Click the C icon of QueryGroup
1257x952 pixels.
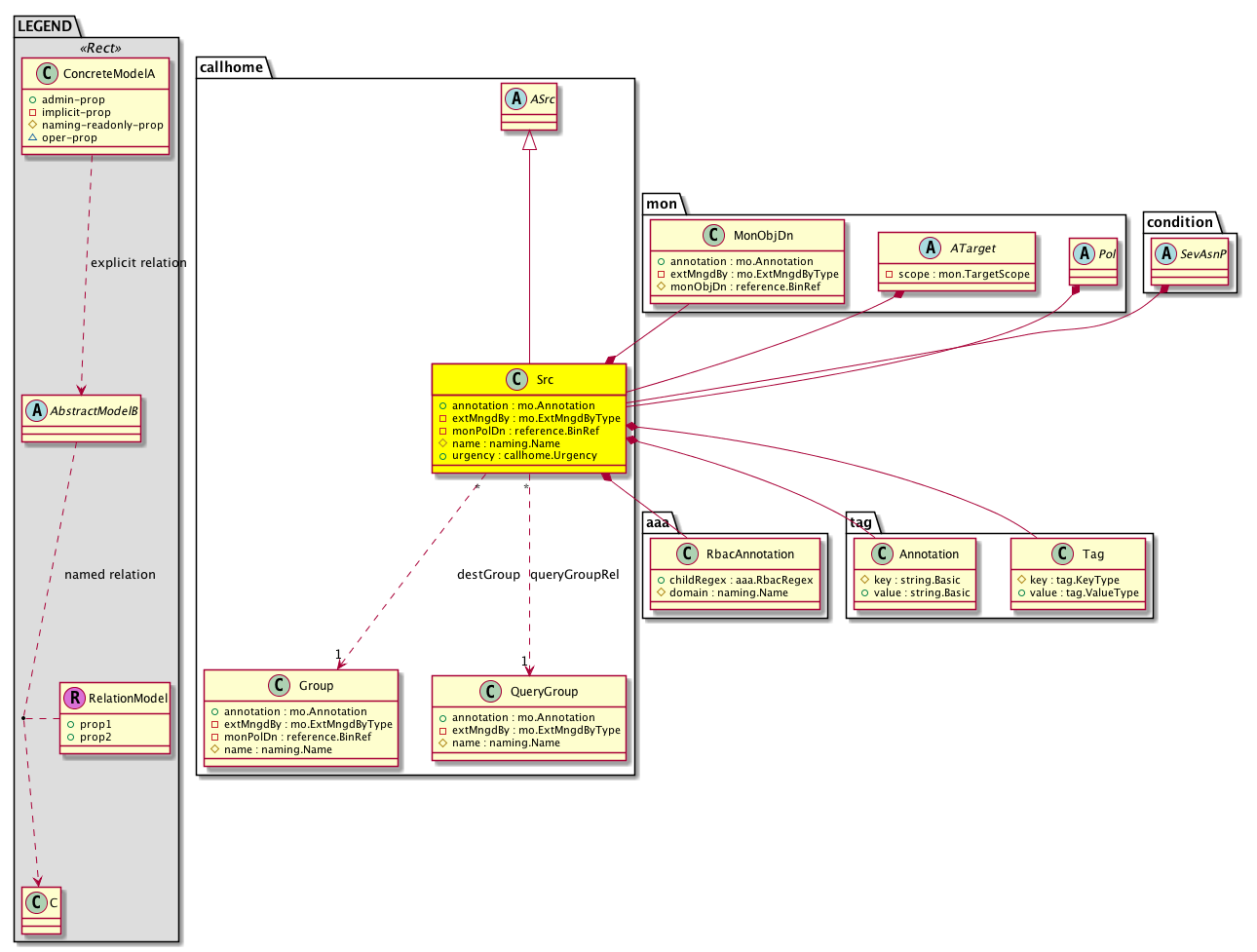[x=490, y=692]
